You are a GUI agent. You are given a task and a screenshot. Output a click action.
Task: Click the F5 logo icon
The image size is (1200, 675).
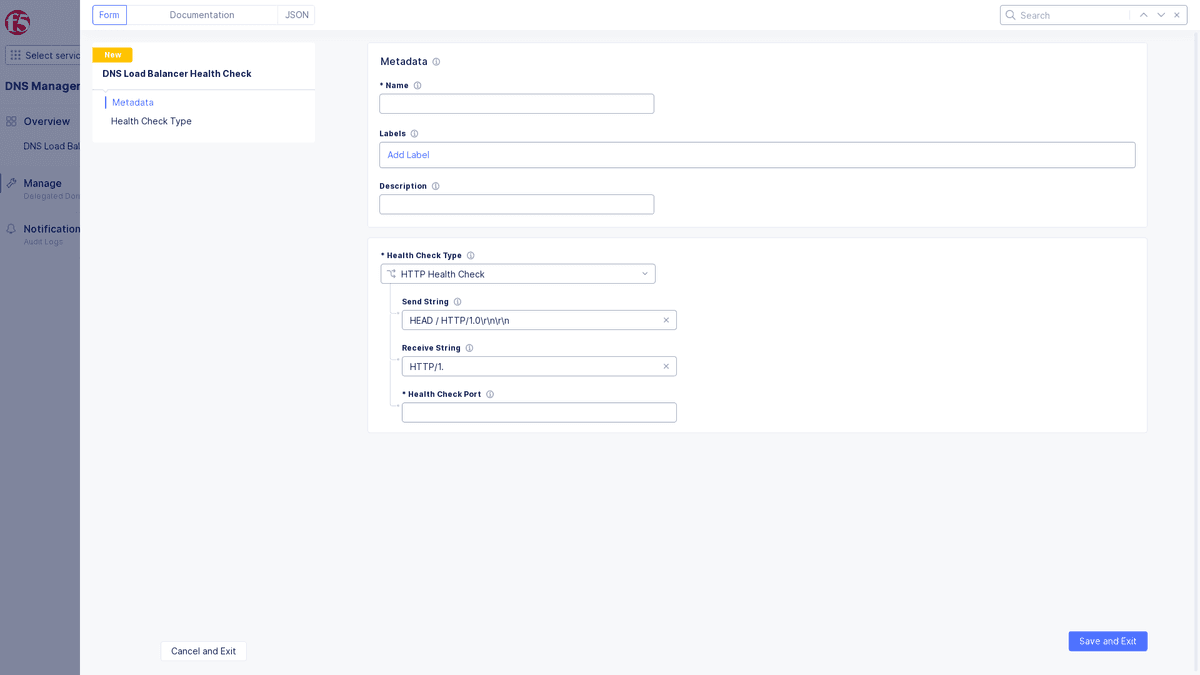[x=17, y=21]
